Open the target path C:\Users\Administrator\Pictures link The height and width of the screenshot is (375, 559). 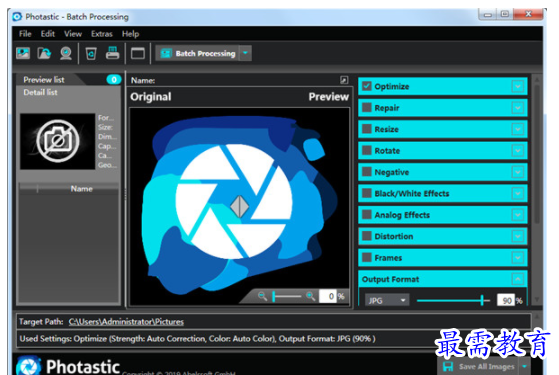(126, 322)
